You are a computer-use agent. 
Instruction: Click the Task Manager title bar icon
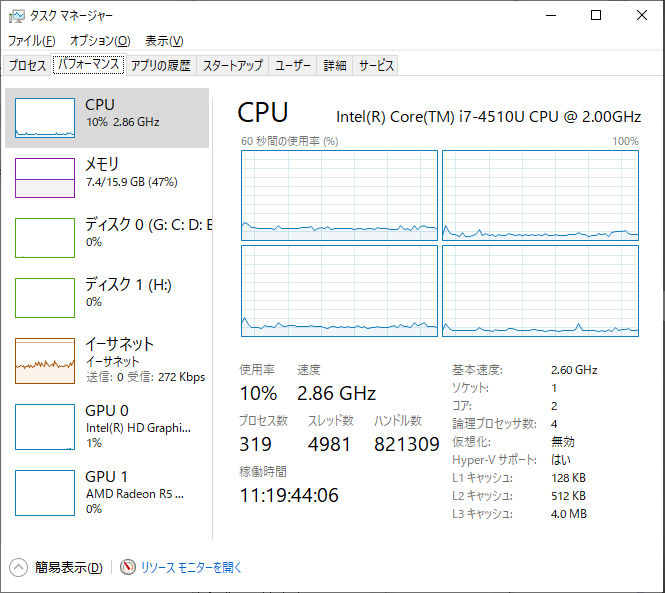[17, 16]
